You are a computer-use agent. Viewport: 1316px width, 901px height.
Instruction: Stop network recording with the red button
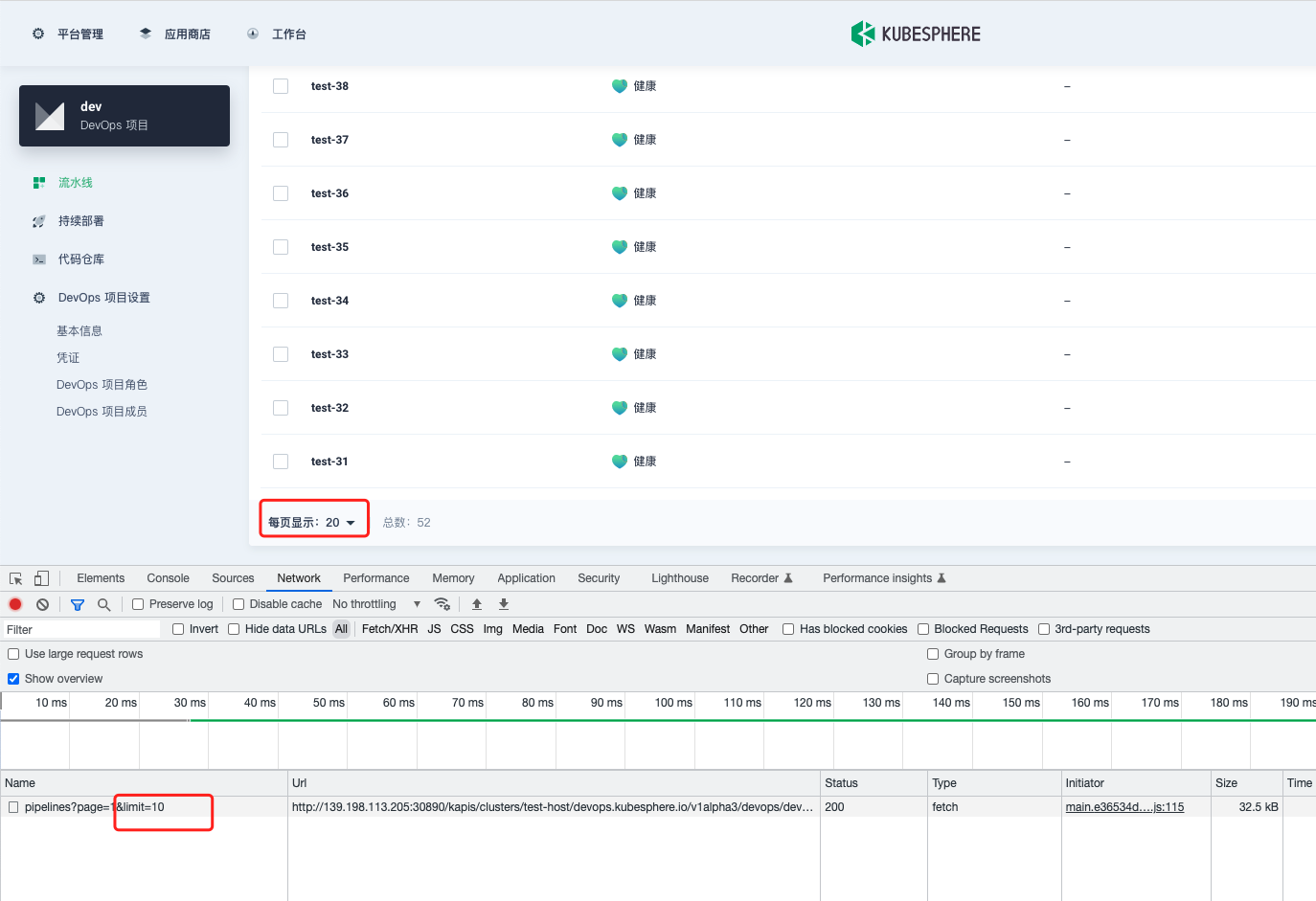coord(13,604)
